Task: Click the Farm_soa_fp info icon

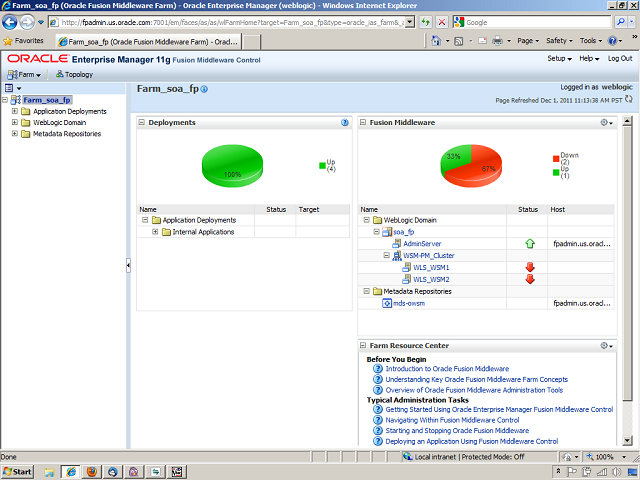Action: [x=204, y=90]
